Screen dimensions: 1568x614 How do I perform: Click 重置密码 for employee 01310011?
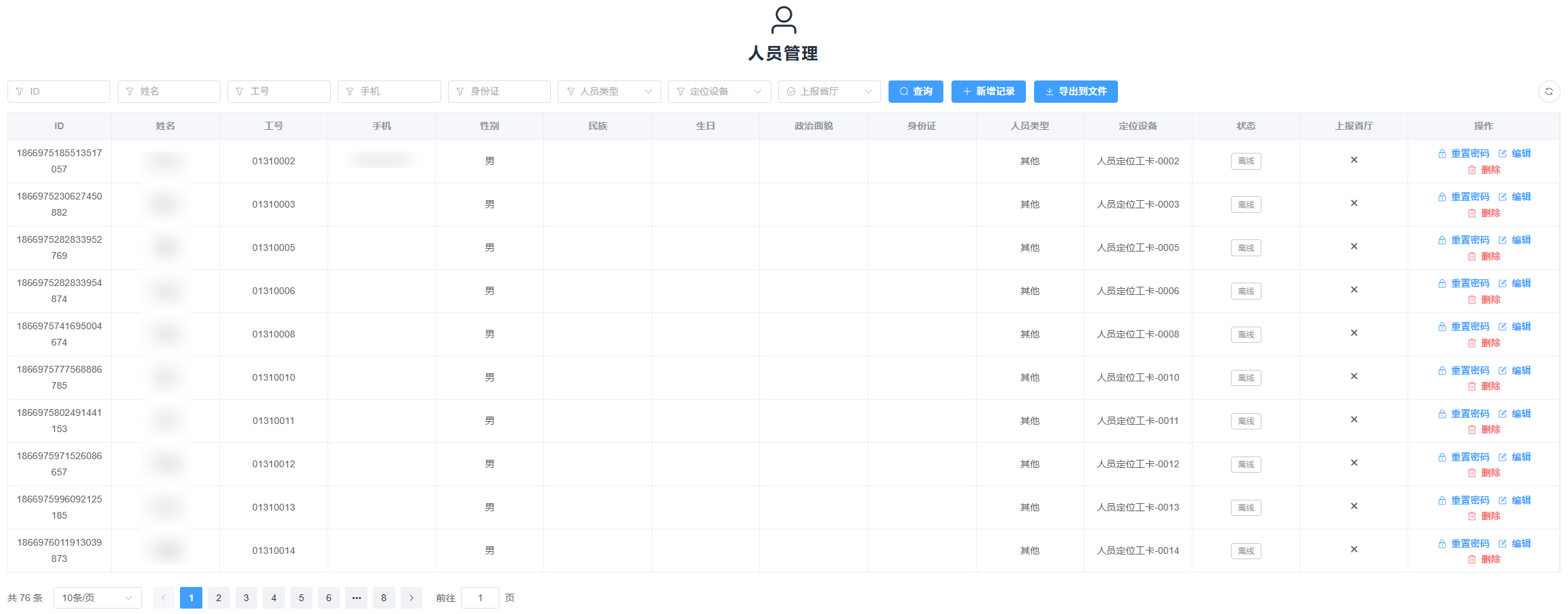pos(1464,414)
